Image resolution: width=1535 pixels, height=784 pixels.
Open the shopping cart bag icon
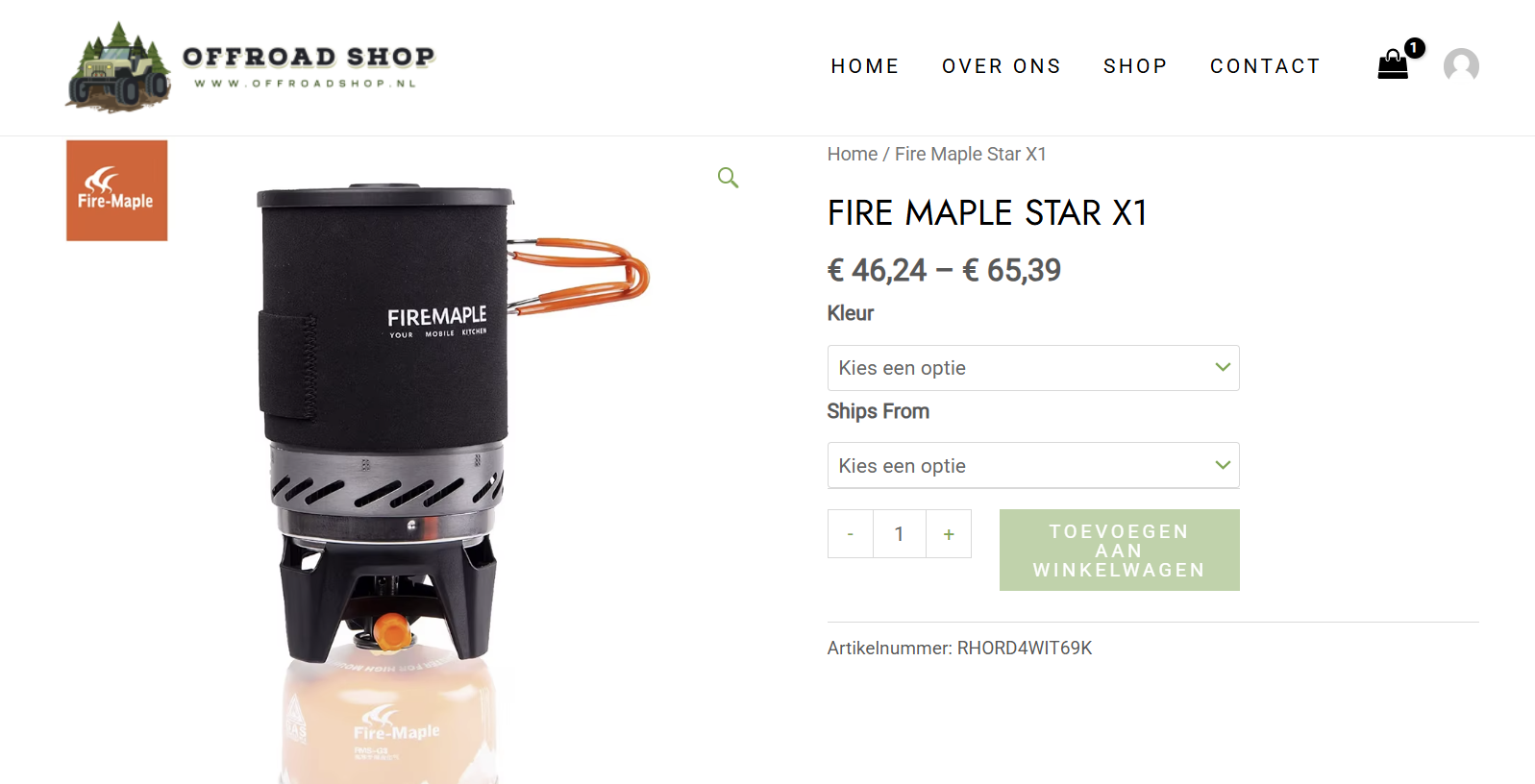tap(1392, 64)
